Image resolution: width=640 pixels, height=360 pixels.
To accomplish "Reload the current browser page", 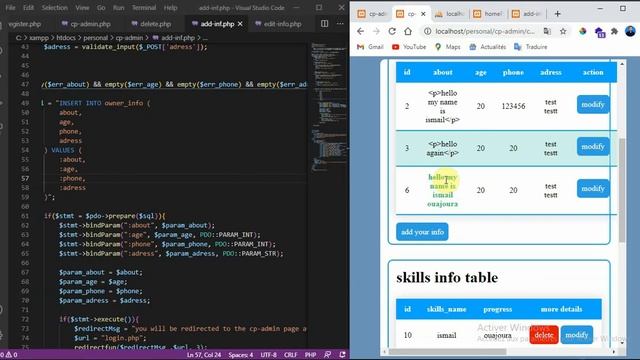I will [x=392, y=31].
